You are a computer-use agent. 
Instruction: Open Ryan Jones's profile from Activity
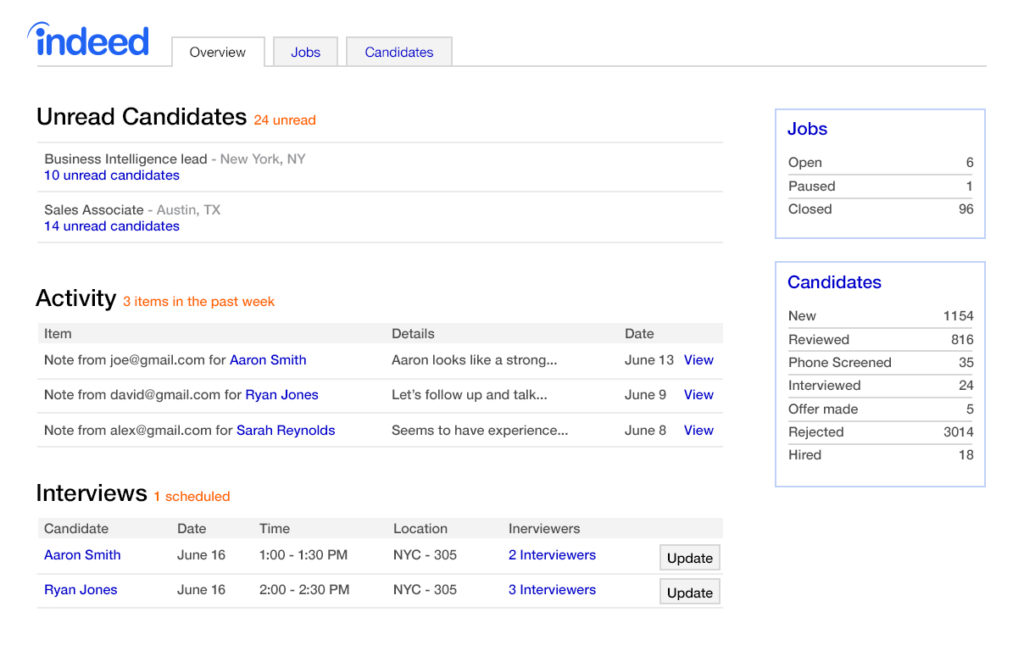click(x=281, y=395)
